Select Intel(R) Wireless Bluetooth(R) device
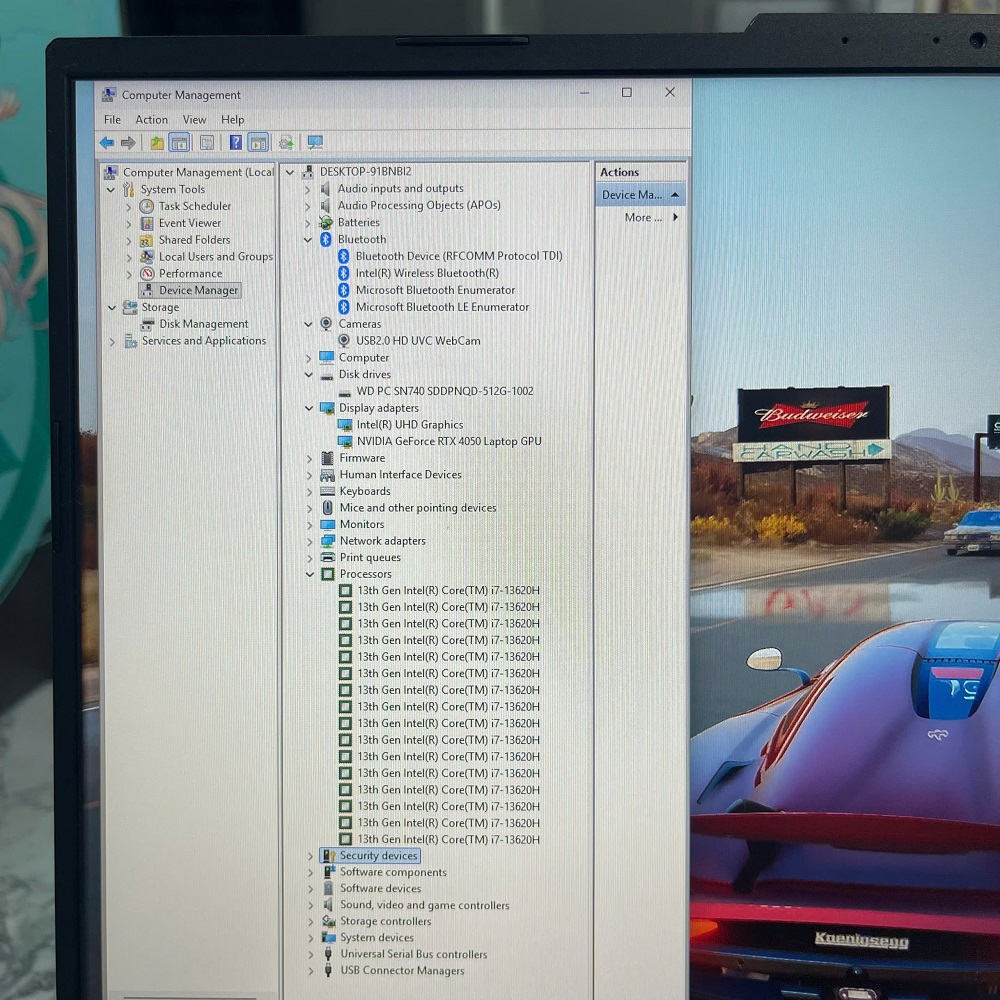1000x1000 pixels. pyautogui.click(x=427, y=273)
